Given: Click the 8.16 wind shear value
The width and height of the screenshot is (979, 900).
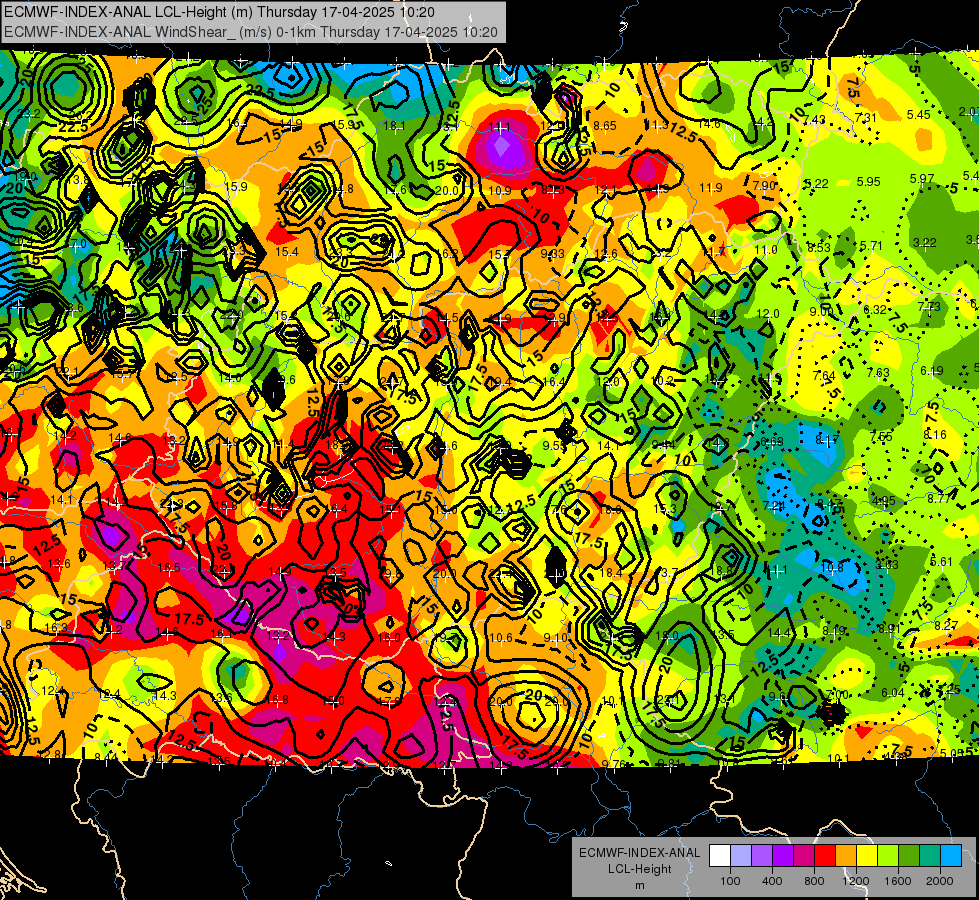Looking at the screenshot, I should click(935, 434).
